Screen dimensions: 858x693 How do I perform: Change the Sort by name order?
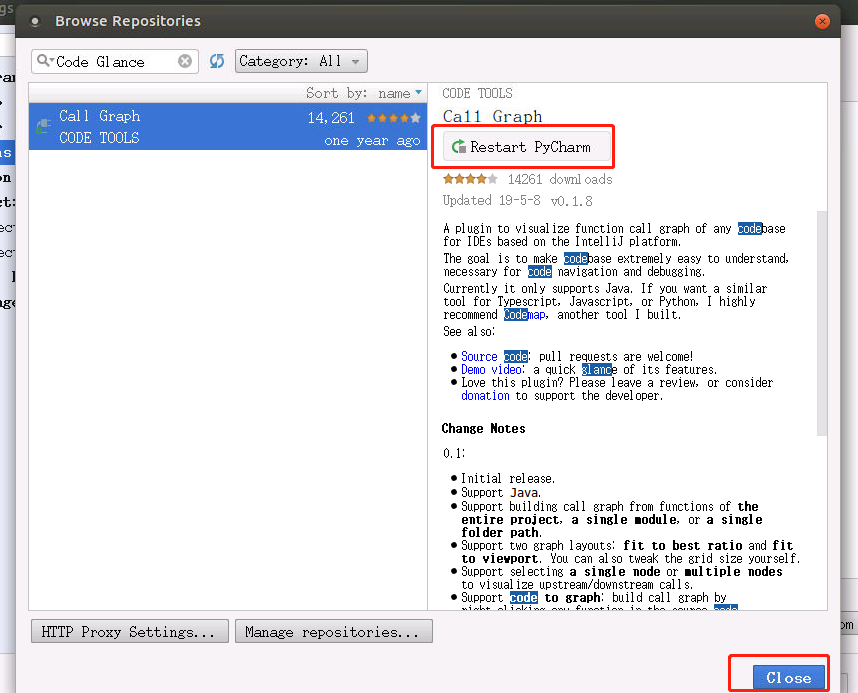point(363,94)
